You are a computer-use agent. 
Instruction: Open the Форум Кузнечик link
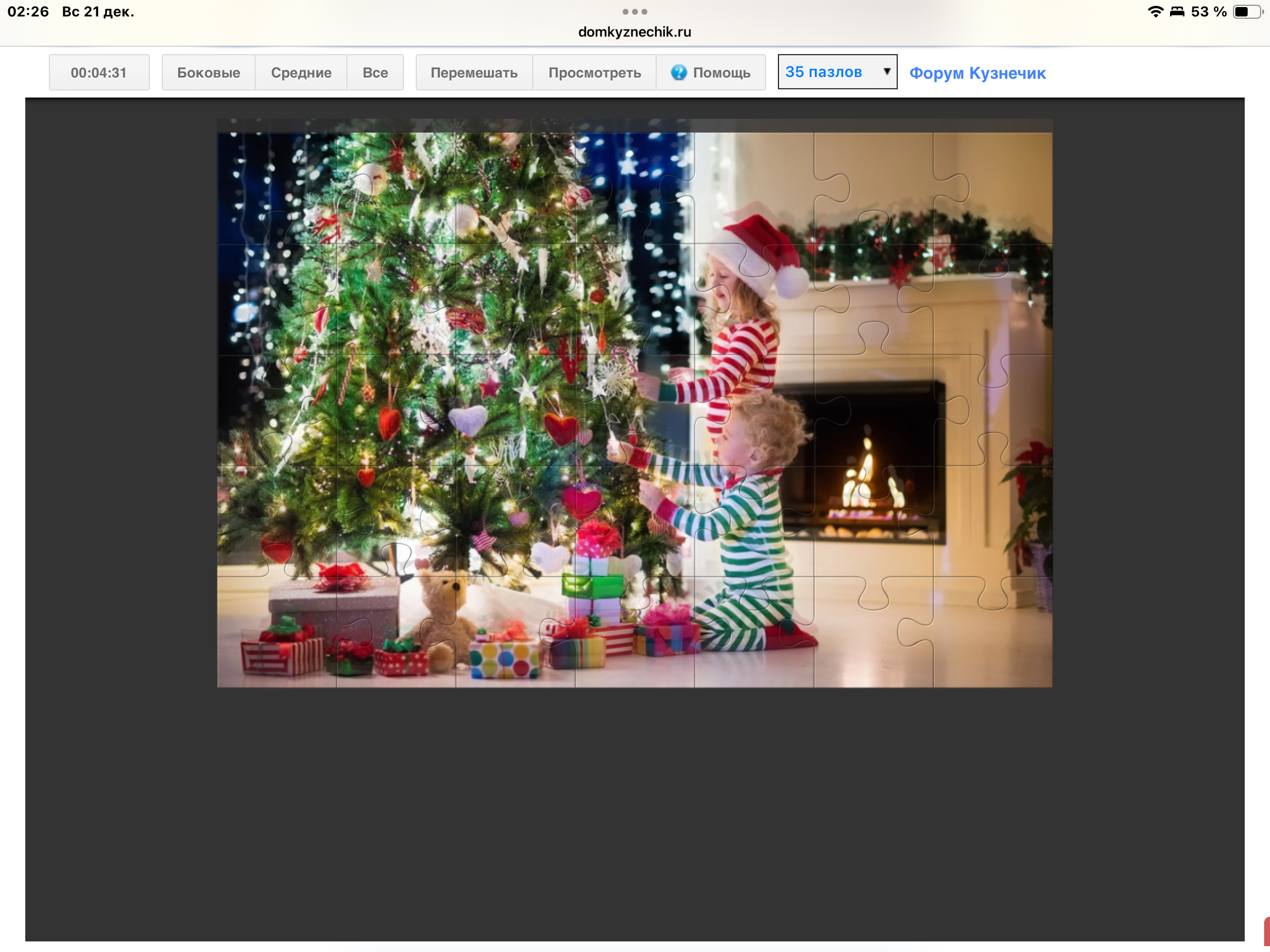coord(977,73)
